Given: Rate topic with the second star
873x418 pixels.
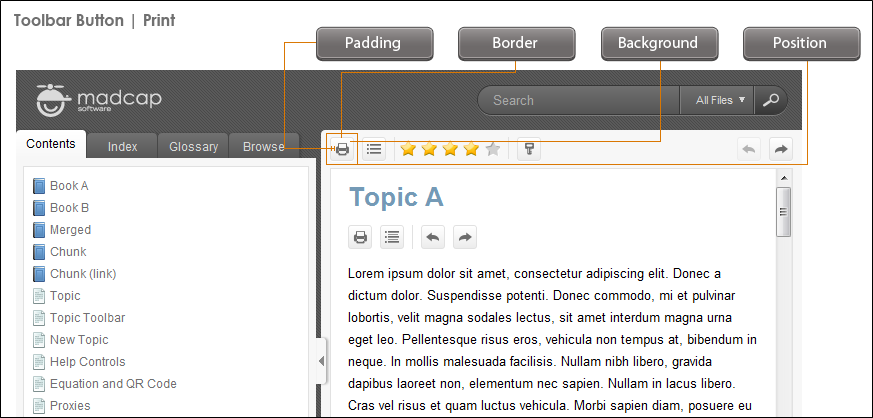Looking at the screenshot, I should point(429,149).
